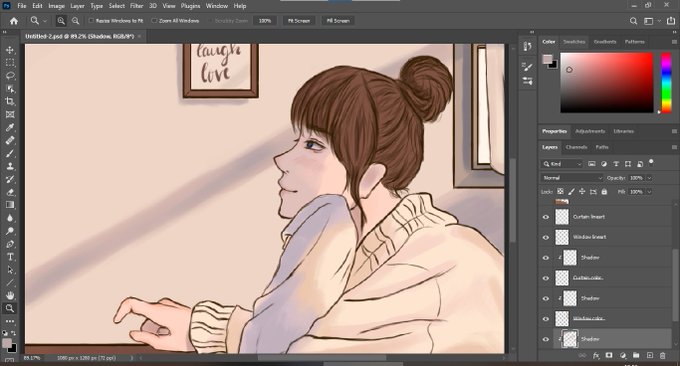
Task: Create a new layer with plus icon
Action: point(650,356)
